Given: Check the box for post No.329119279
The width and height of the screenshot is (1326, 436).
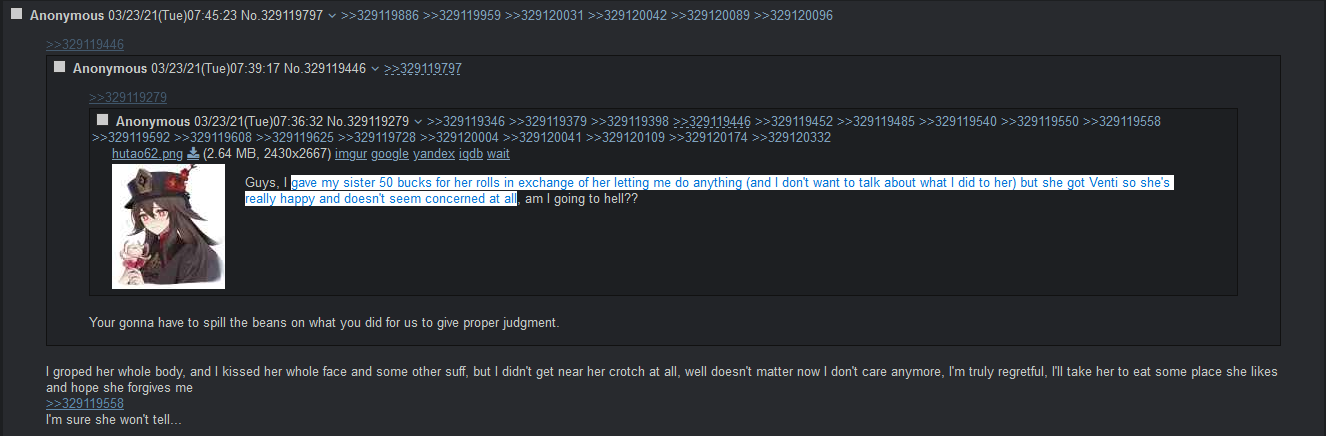Looking at the screenshot, I should point(102,120).
